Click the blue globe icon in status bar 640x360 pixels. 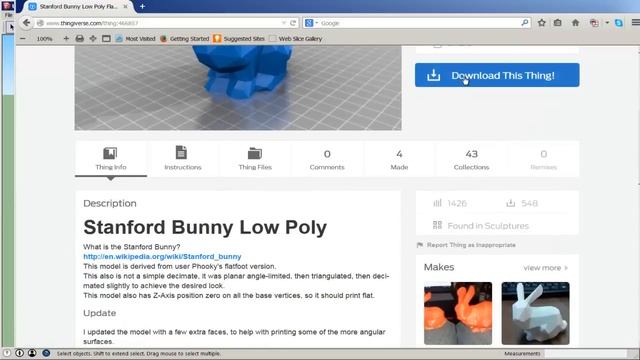46,353
